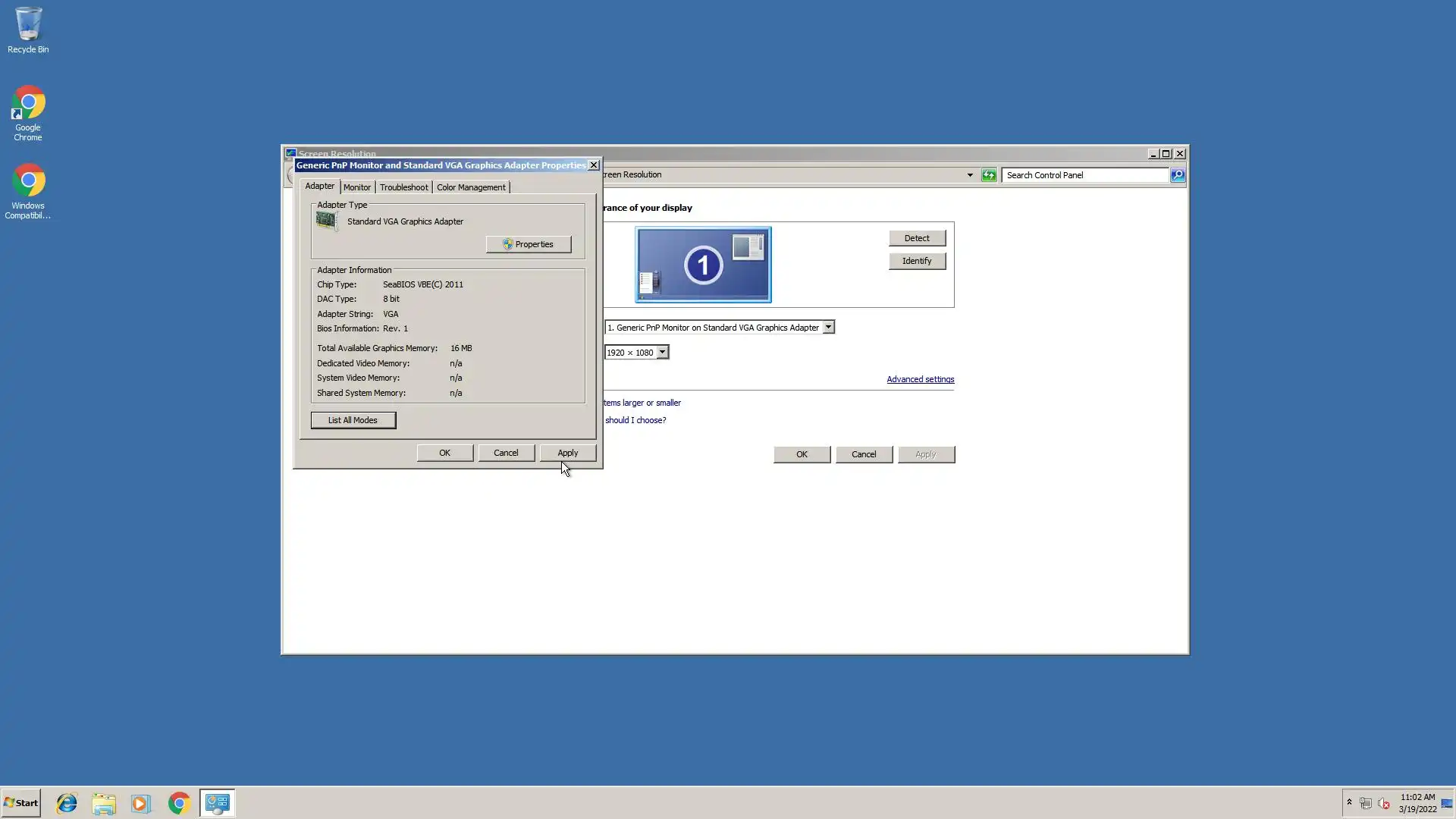
Task: Launch Internet Explorer from the taskbar
Action: point(67,803)
